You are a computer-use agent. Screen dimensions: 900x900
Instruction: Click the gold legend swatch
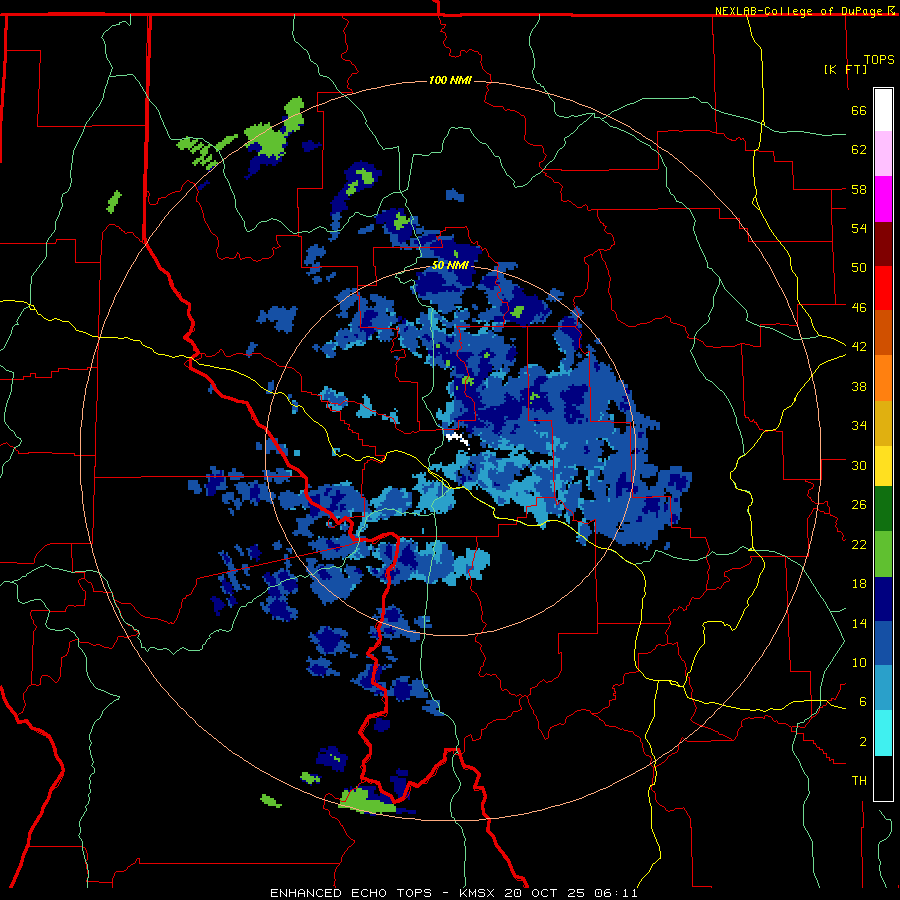click(x=883, y=422)
